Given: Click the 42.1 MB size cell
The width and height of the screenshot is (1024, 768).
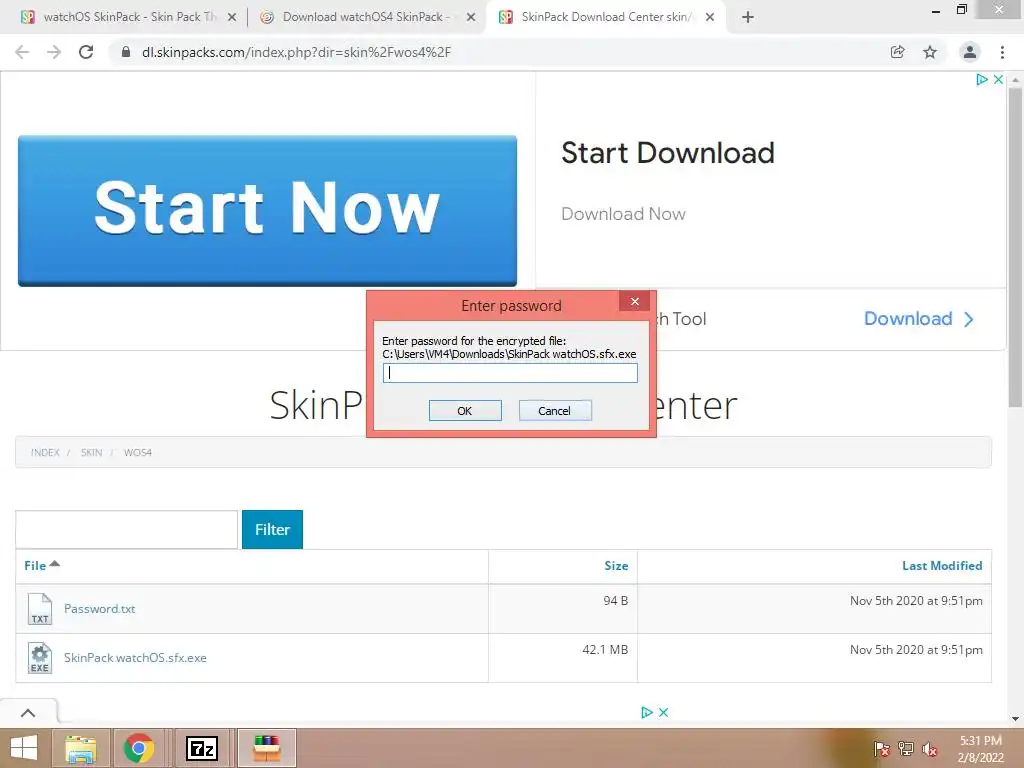Looking at the screenshot, I should (605, 650).
